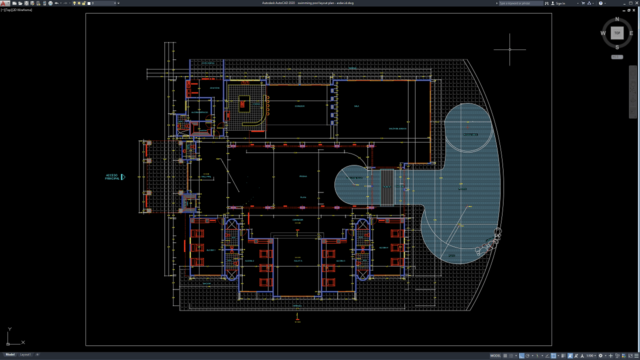Open the annotation scale 1:100 dropdown
Screen dimensions: 640x360
pos(591,356)
